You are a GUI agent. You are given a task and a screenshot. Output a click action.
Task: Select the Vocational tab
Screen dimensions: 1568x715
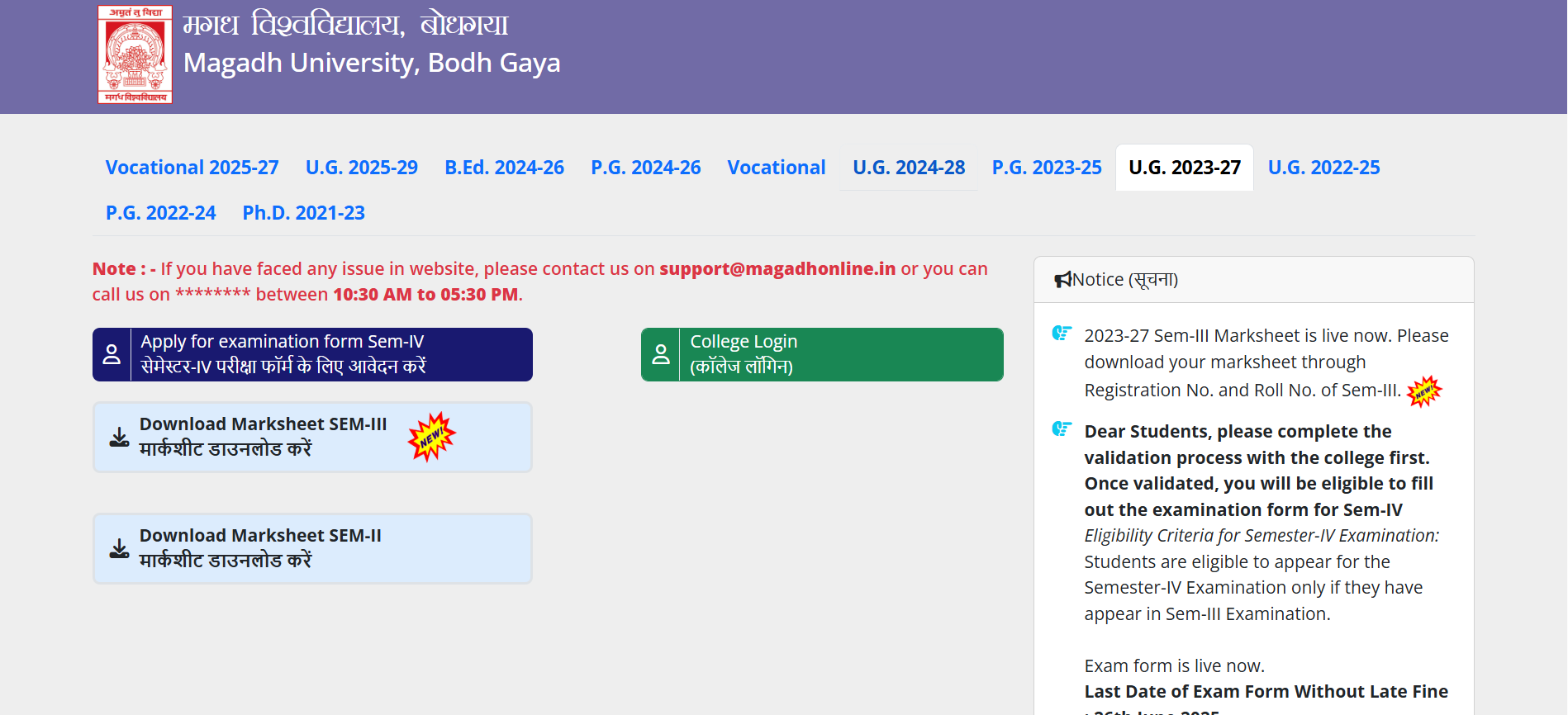[777, 168]
